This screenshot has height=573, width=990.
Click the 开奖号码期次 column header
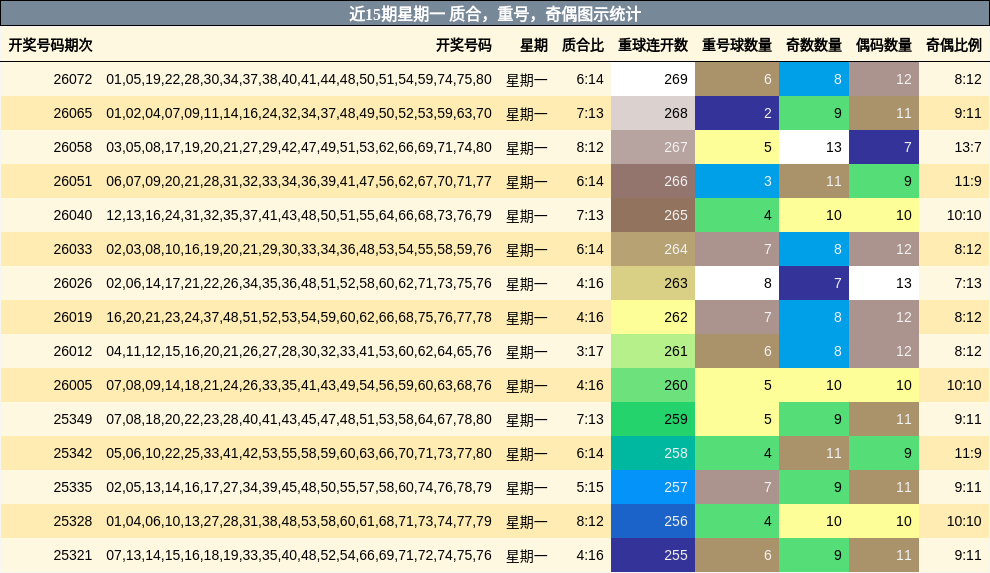[x=51, y=45]
